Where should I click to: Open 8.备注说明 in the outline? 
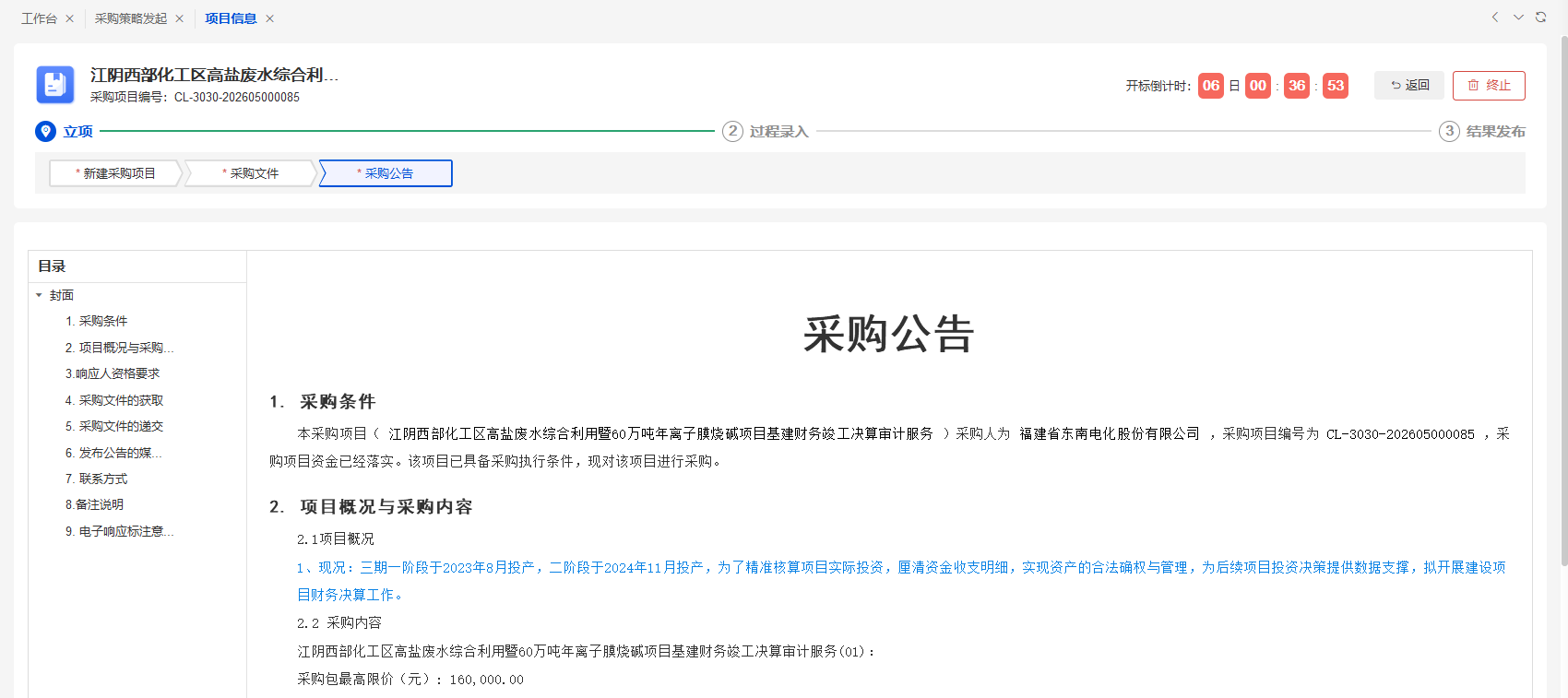[94, 504]
